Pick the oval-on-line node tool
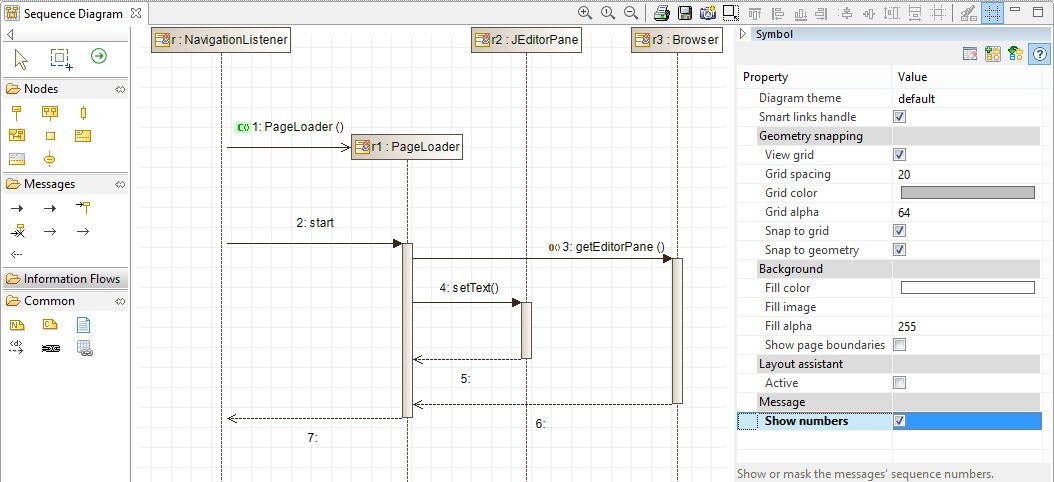 coord(49,159)
